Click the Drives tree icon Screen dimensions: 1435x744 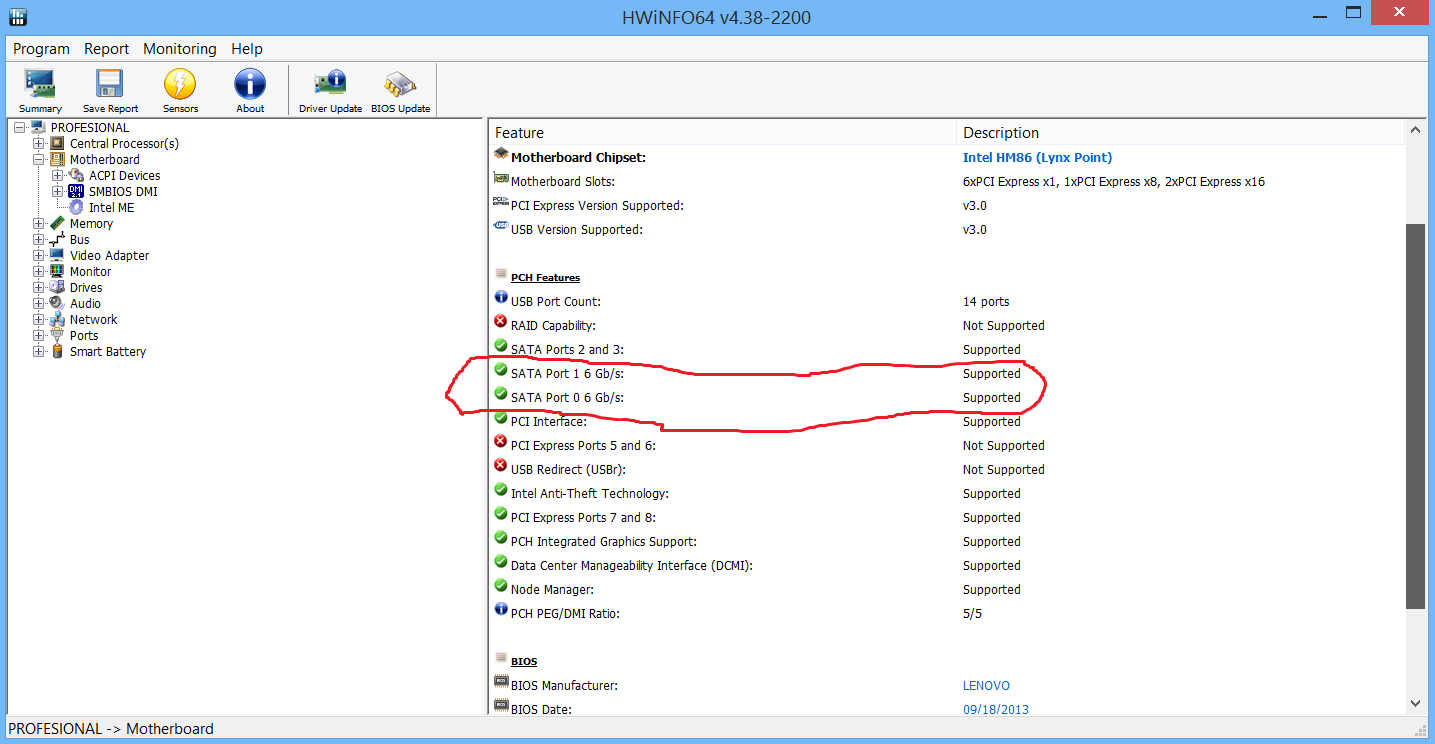(x=58, y=287)
